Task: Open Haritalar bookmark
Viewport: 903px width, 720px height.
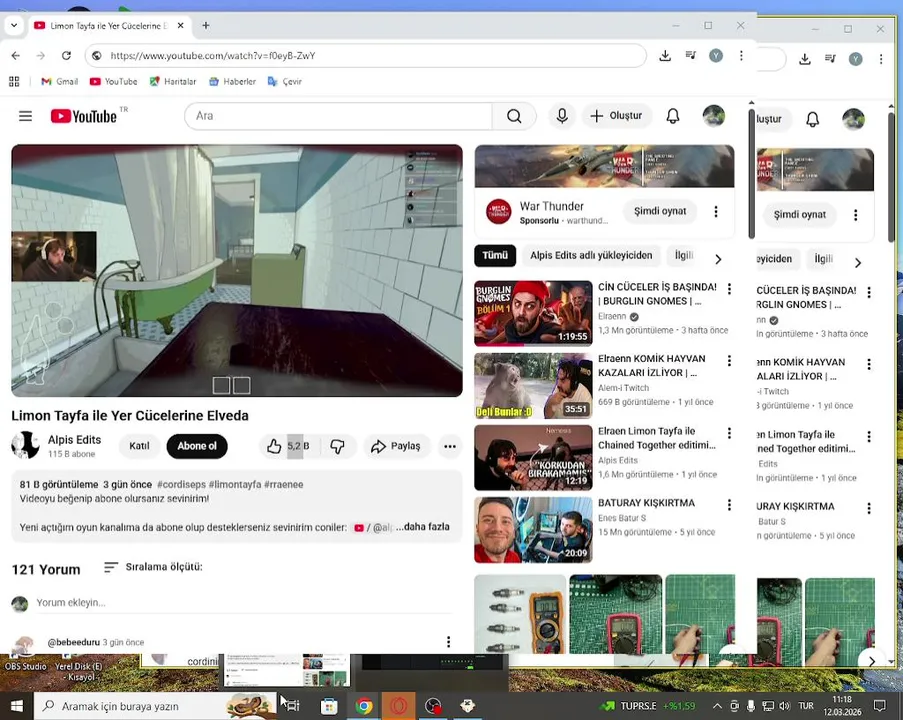Action: click(173, 81)
